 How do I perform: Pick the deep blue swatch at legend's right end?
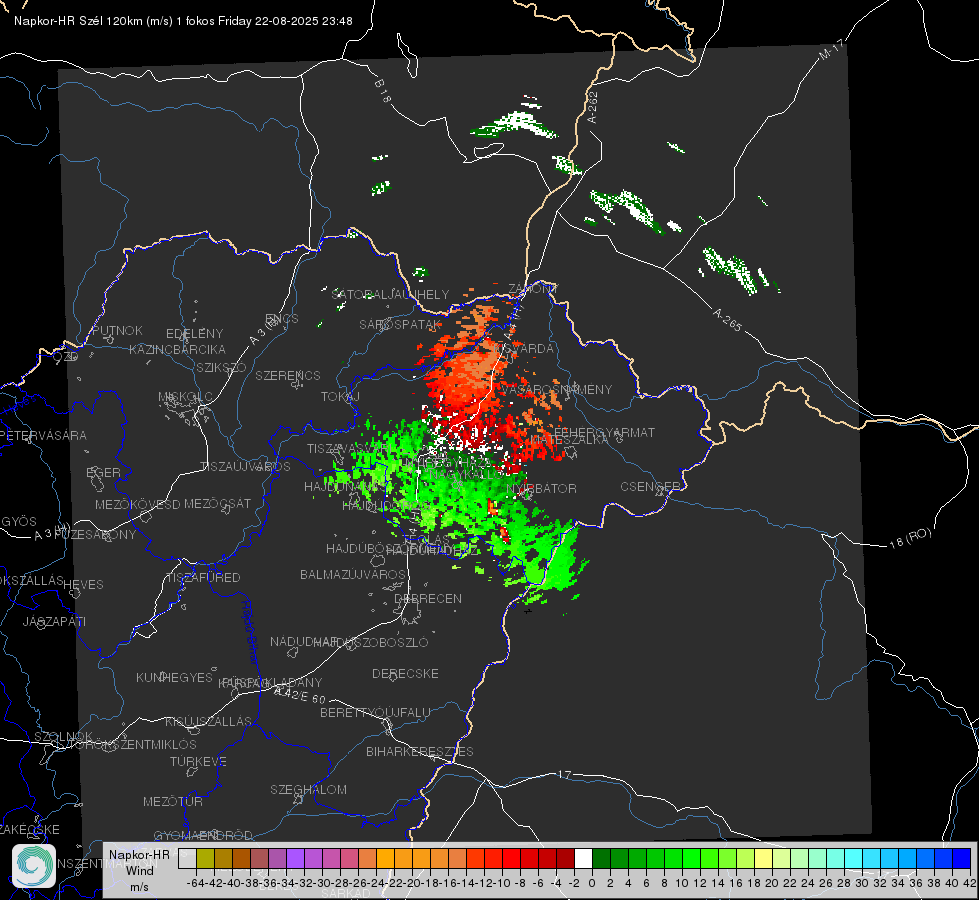962,858
